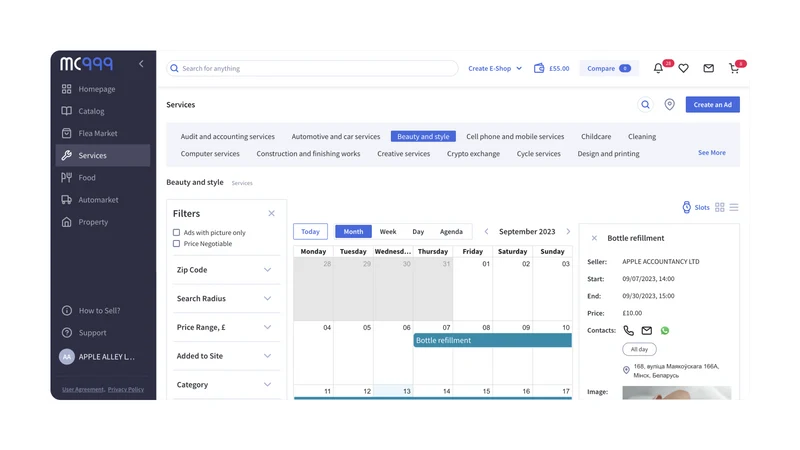Click the phone contact icon
Screen dimensions: 800x450
(629, 331)
